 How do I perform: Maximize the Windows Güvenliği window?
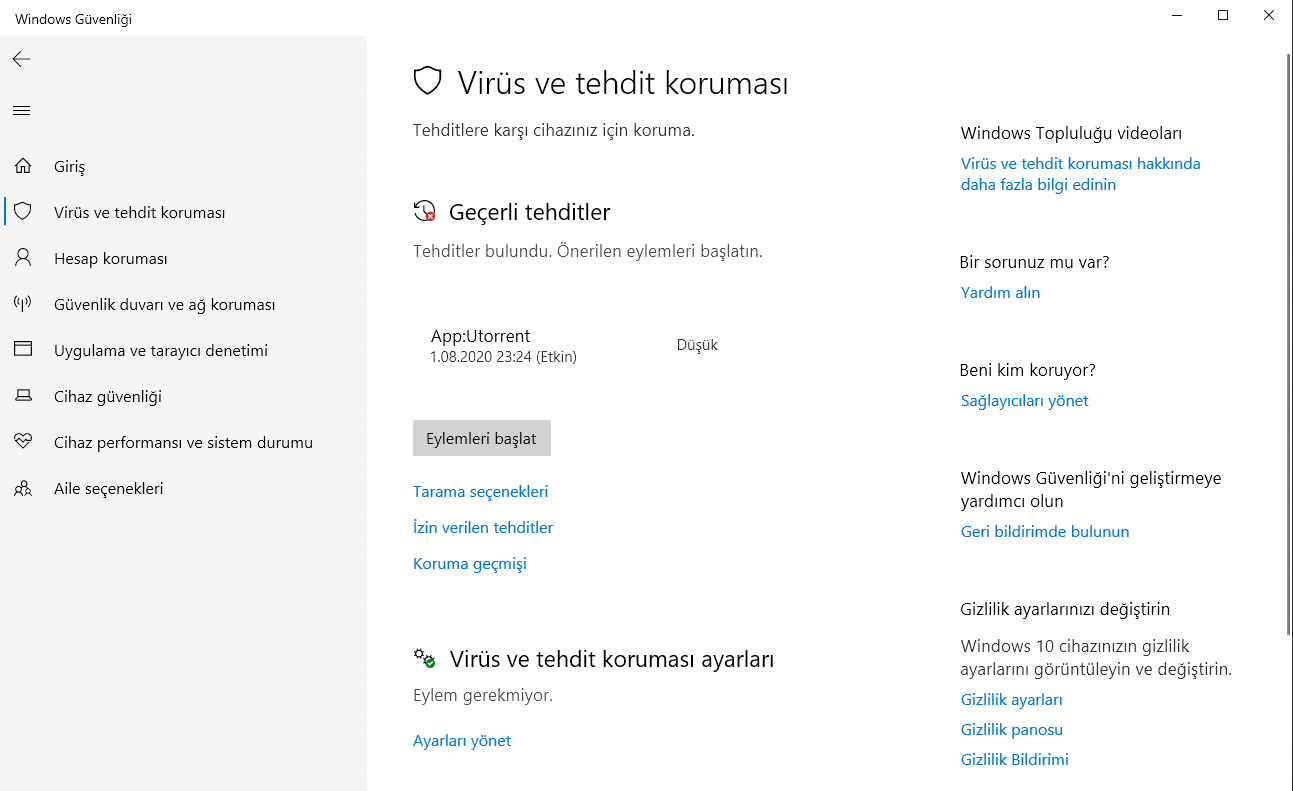coord(1223,15)
